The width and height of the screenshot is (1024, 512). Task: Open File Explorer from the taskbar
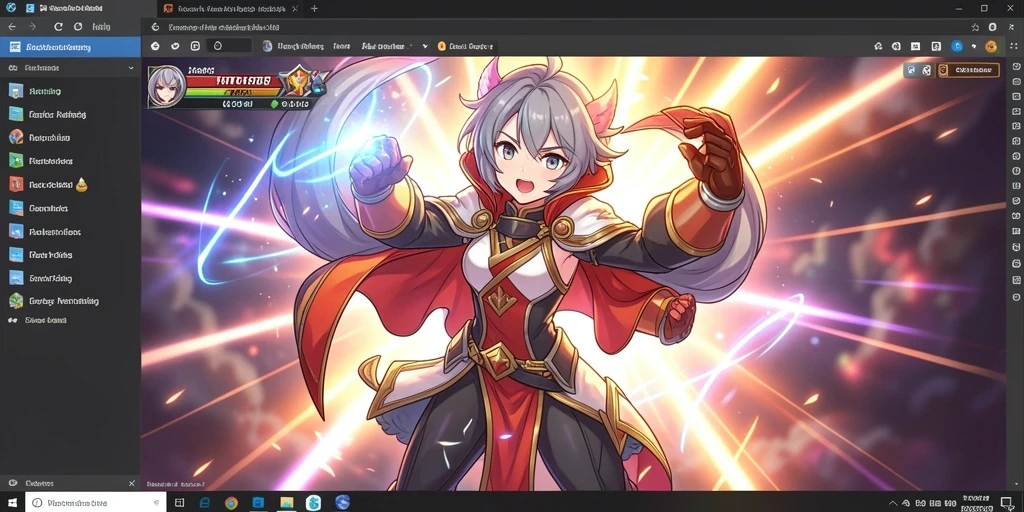(287, 502)
